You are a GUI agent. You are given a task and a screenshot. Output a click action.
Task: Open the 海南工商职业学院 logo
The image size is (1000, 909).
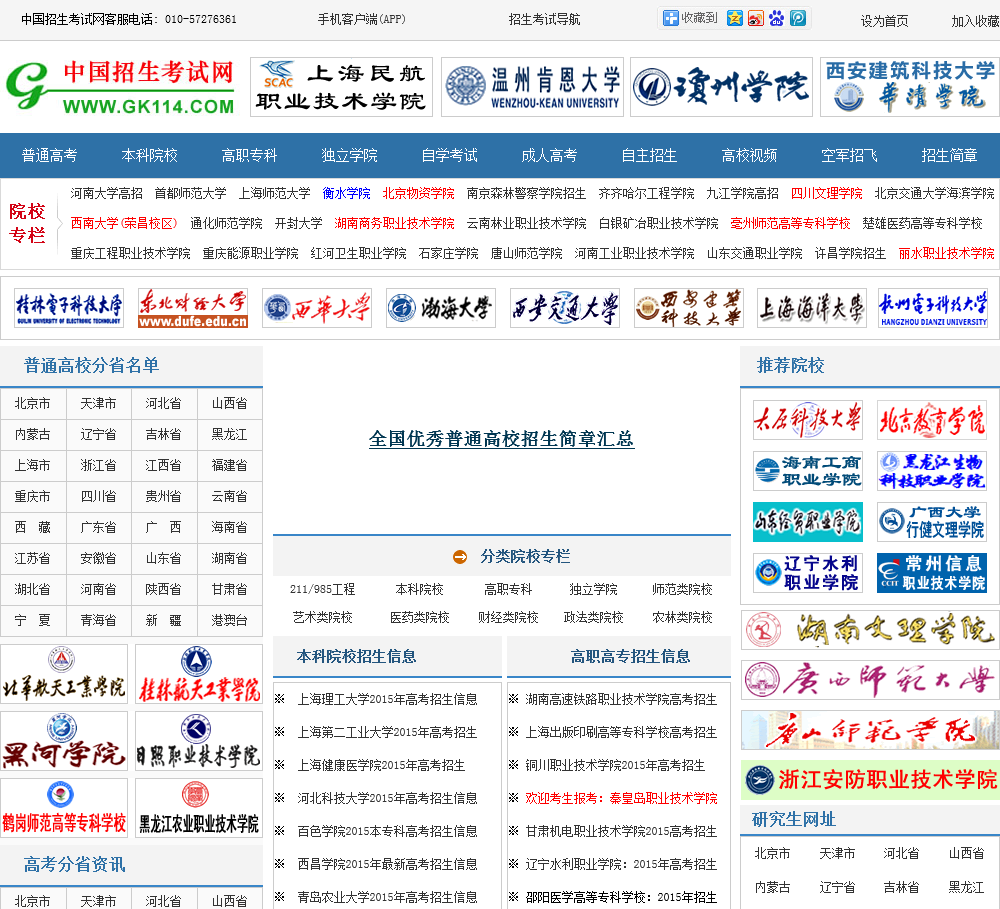807,471
